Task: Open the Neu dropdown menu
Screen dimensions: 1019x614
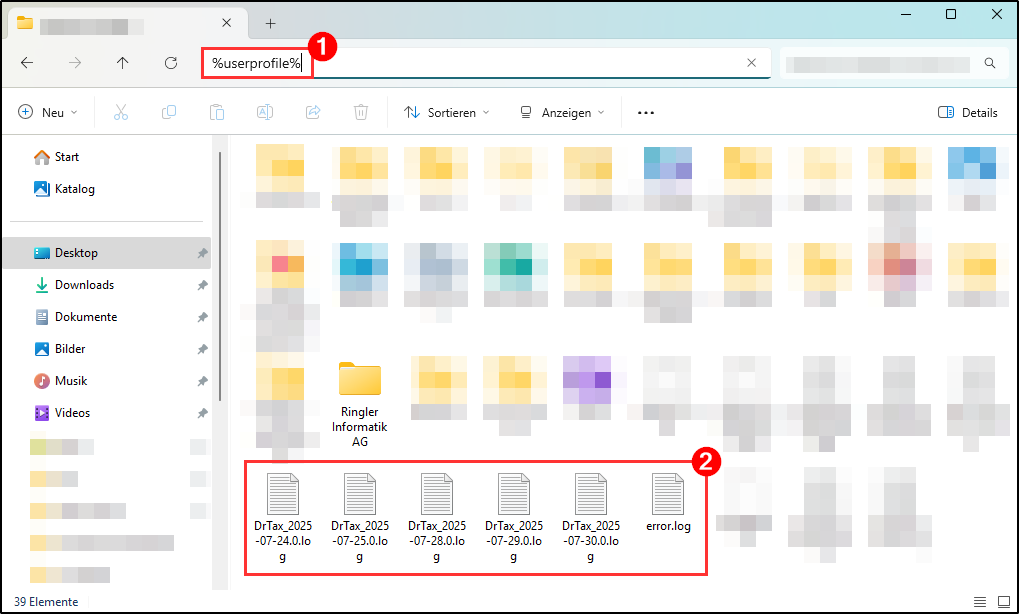Action: (x=48, y=113)
